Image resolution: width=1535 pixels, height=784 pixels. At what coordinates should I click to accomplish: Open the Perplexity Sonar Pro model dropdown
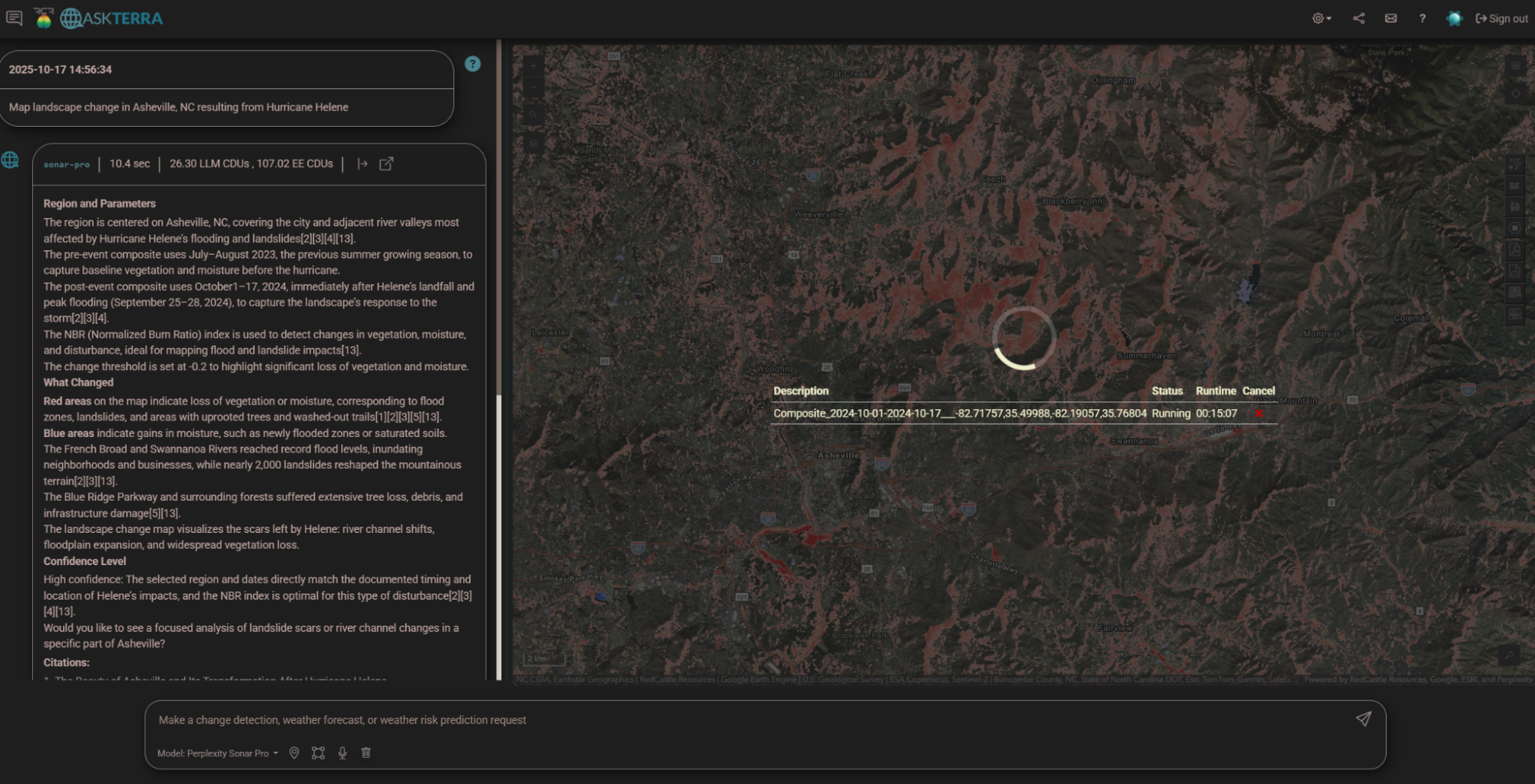coord(217,753)
